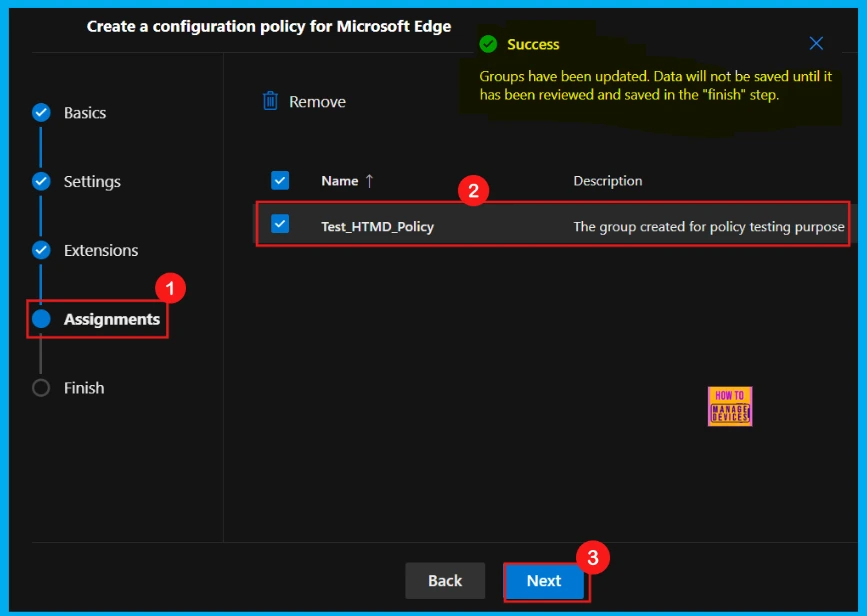Jump to the Finish step
The height and width of the screenshot is (616, 867).
click(83, 388)
